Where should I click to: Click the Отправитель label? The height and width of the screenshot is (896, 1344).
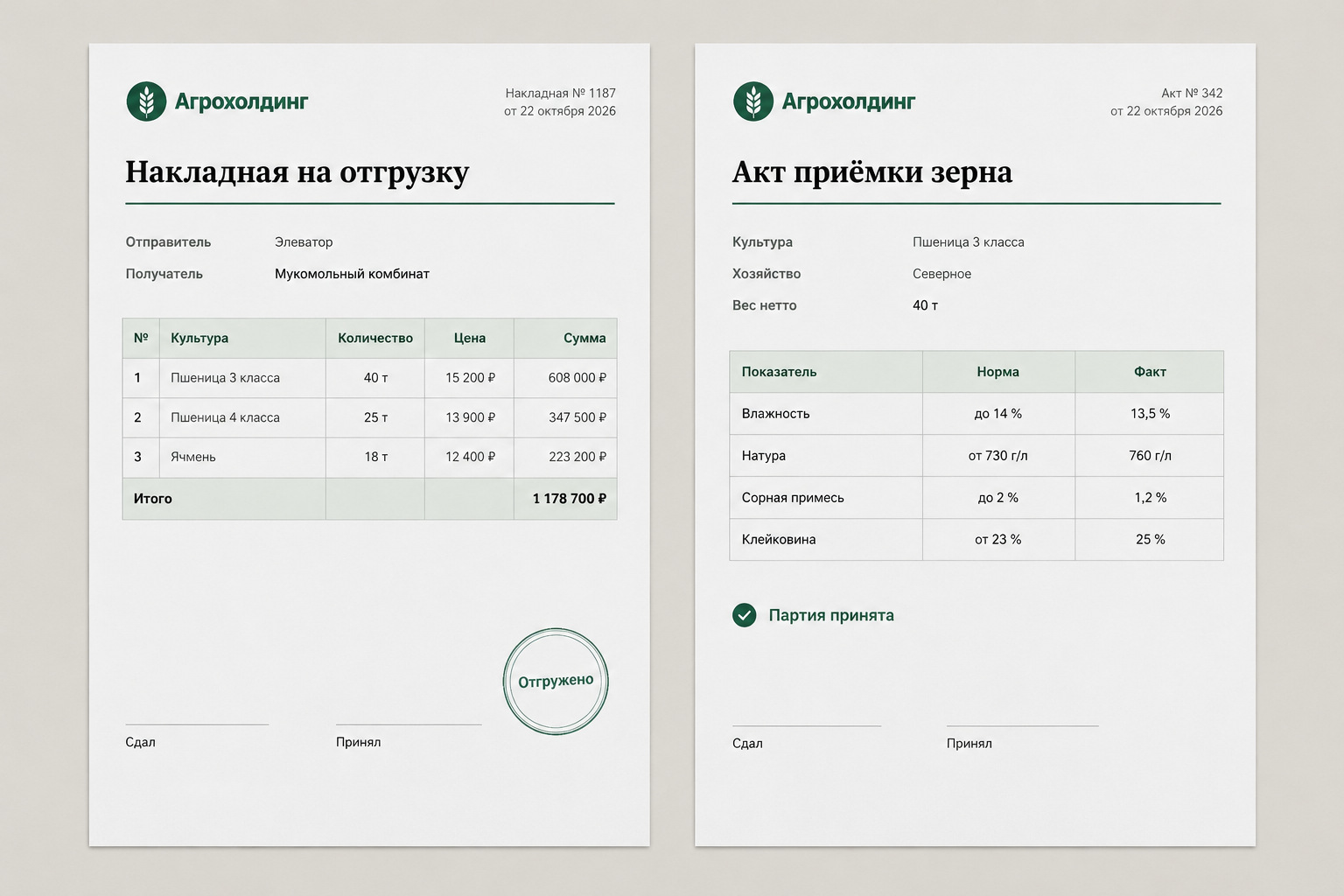(168, 241)
